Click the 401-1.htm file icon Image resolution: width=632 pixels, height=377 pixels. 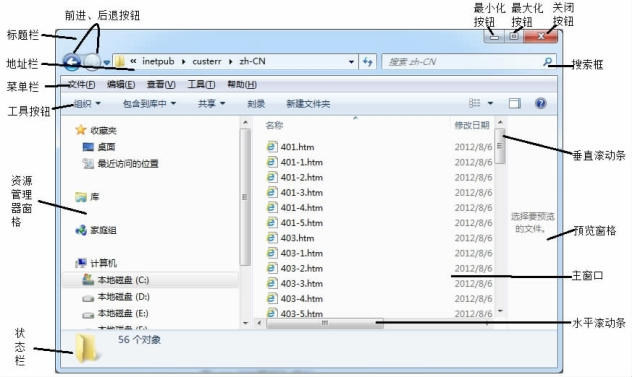272,162
